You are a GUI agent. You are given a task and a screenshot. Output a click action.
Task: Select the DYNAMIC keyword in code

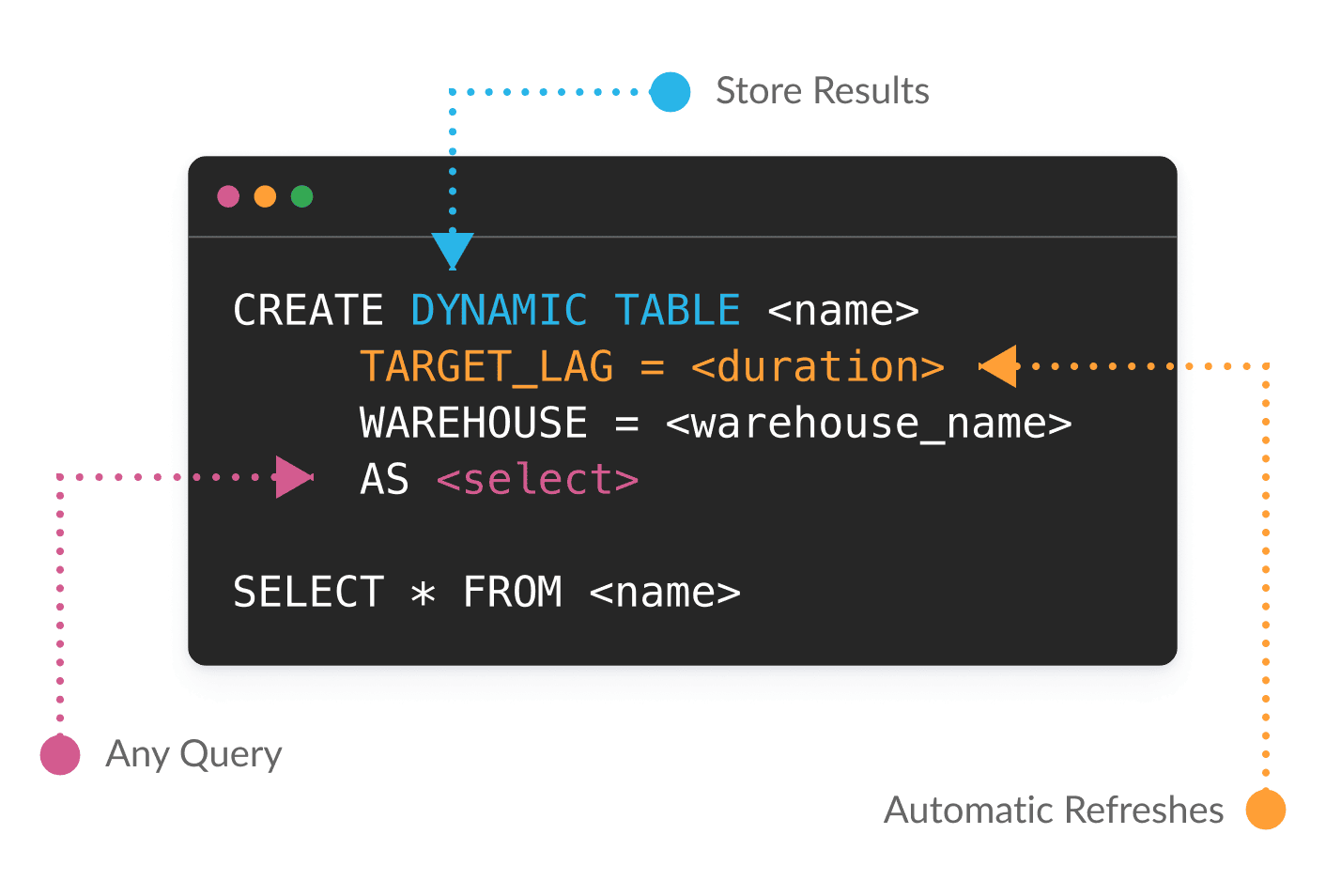pyautogui.click(x=499, y=311)
